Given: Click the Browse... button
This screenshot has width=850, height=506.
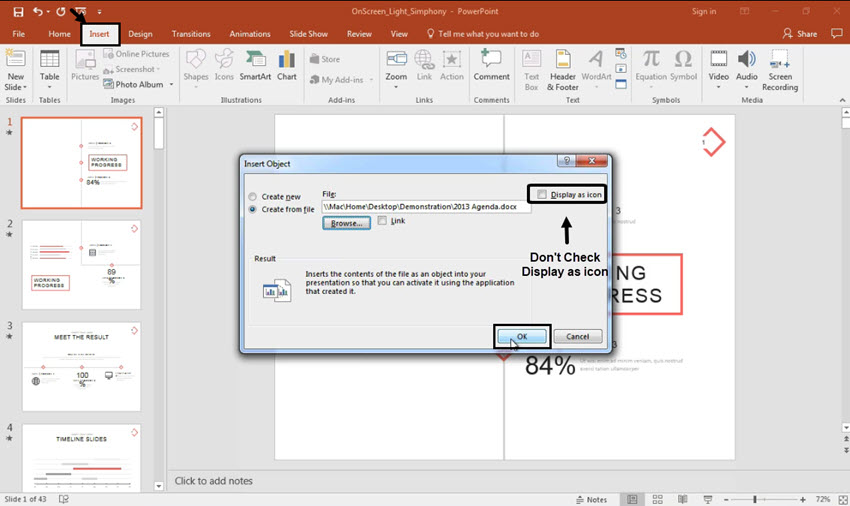Looking at the screenshot, I should coord(346,224).
